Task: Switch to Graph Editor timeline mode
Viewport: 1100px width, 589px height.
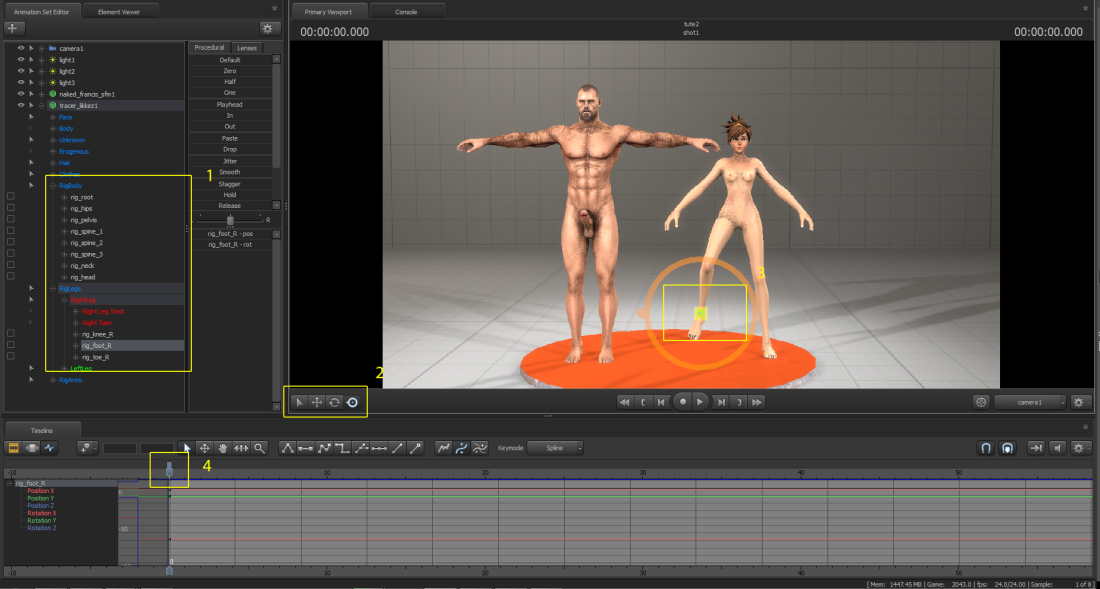Action: [x=49, y=448]
